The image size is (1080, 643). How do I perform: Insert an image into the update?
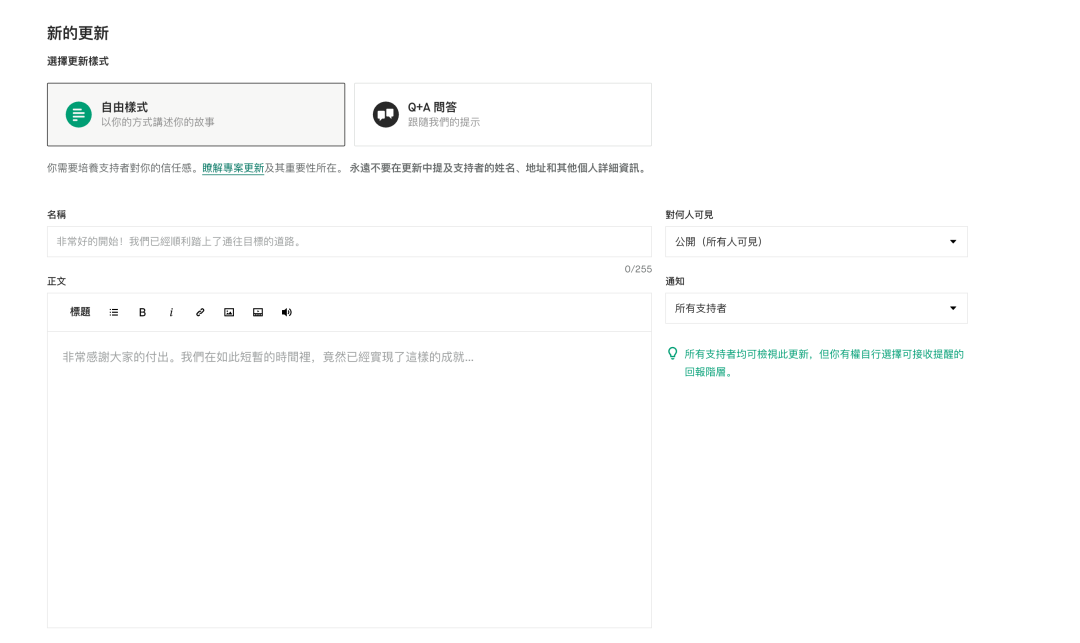pos(229,312)
